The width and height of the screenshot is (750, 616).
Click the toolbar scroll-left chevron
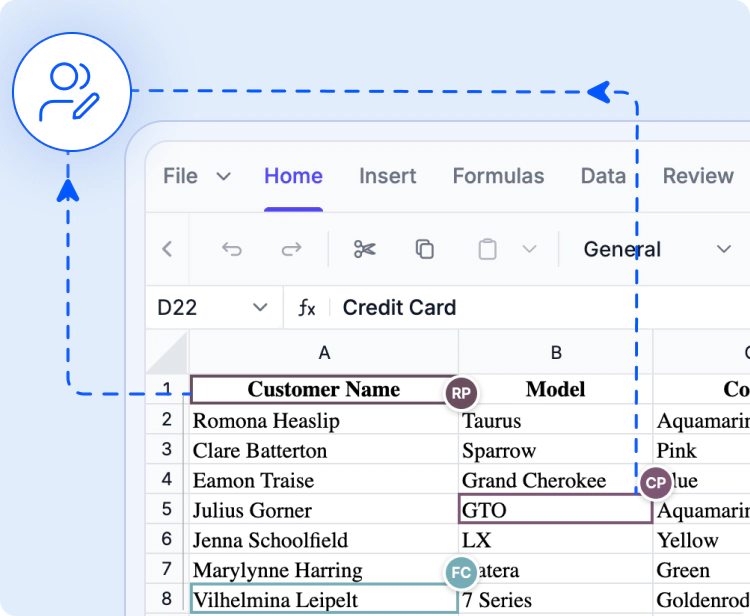pyautogui.click(x=167, y=249)
